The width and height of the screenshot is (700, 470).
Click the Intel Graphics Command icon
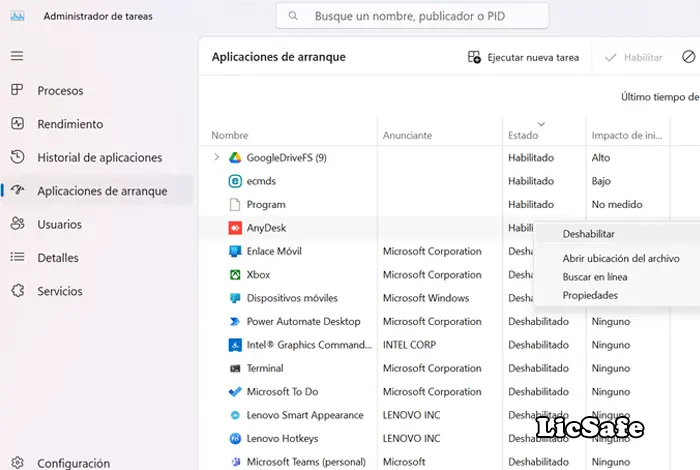click(235, 345)
